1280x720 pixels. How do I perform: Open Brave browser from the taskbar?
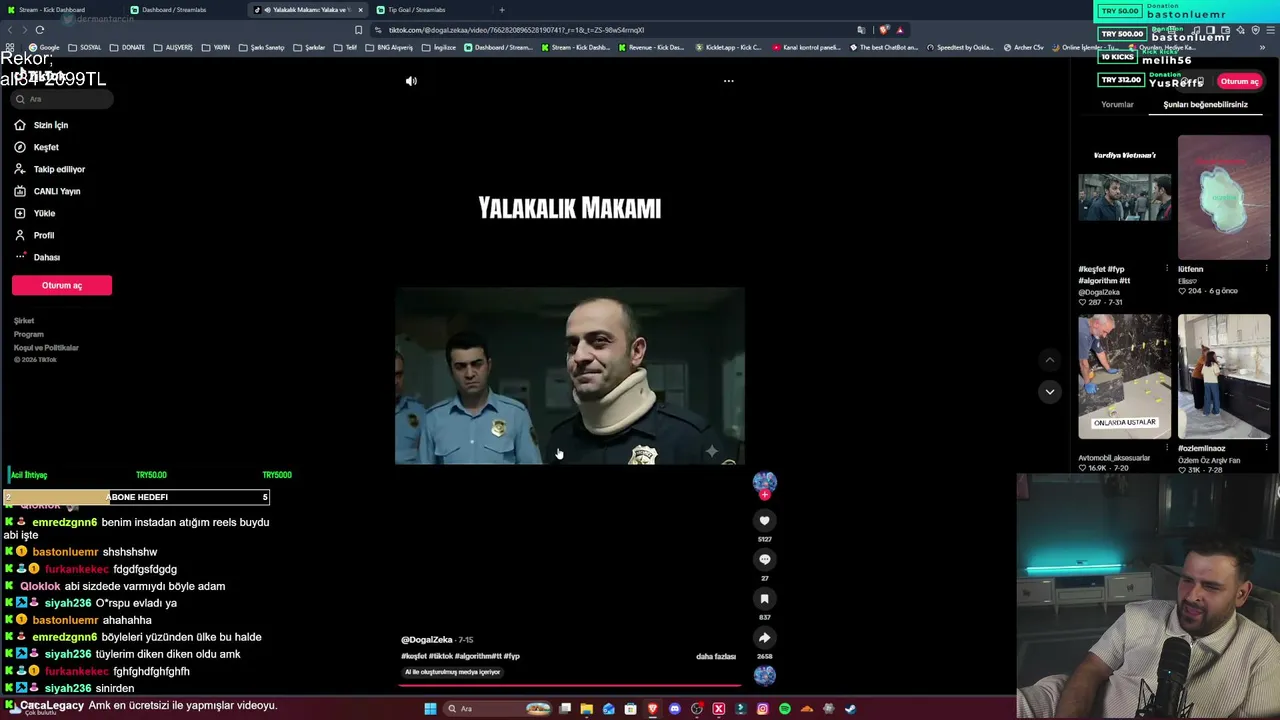tap(653, 709)
